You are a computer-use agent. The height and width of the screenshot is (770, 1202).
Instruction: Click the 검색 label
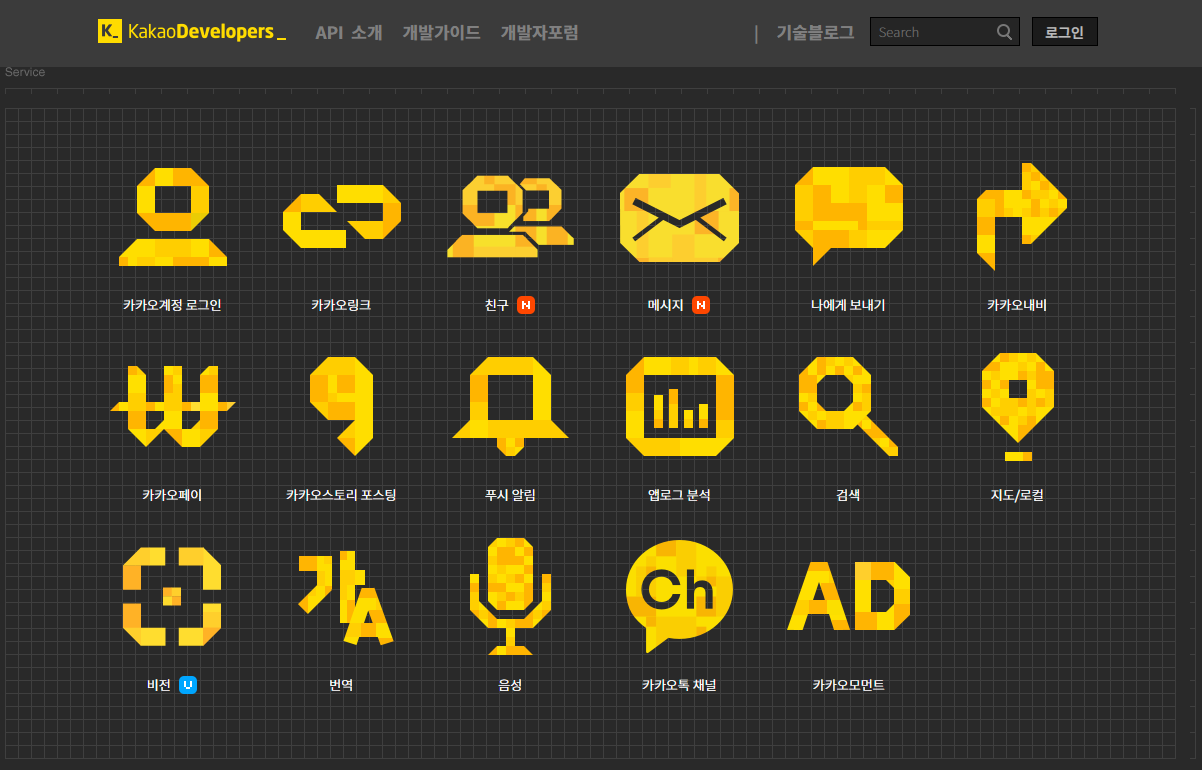pos(848,495)
